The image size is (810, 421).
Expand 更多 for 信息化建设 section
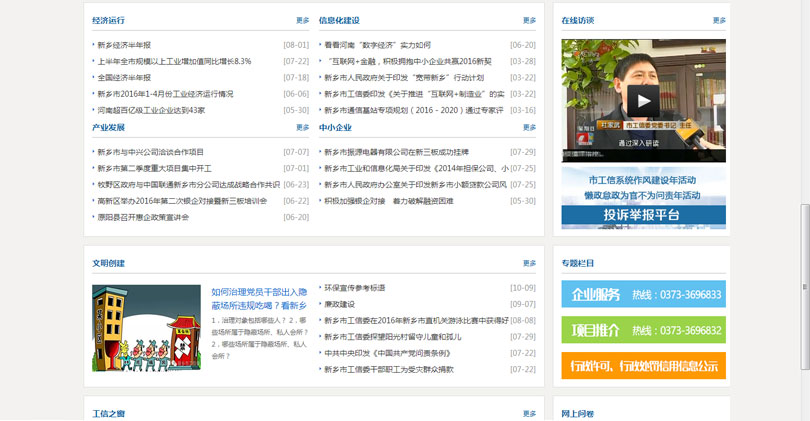(529, 20)
